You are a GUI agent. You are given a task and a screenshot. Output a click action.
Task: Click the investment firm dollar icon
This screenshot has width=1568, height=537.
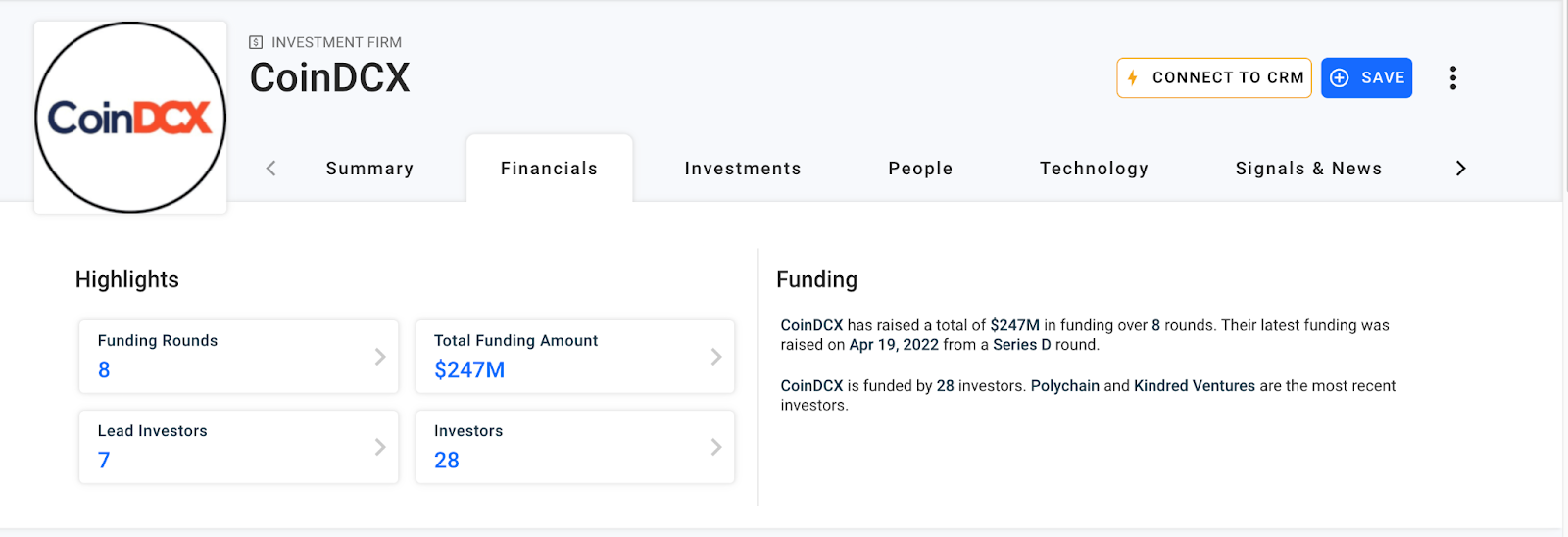[x=256, y=42]
